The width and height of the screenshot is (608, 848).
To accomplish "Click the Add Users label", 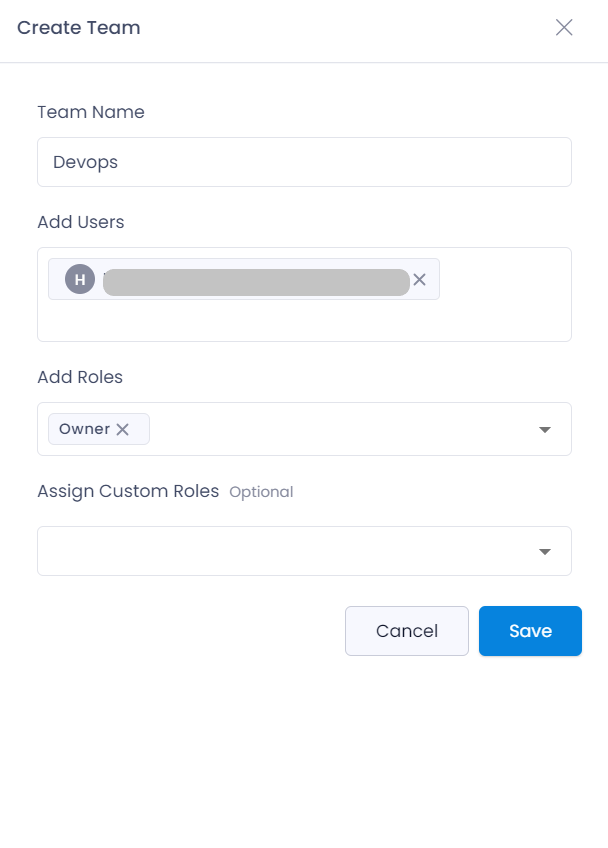I will tap(81, 222).
